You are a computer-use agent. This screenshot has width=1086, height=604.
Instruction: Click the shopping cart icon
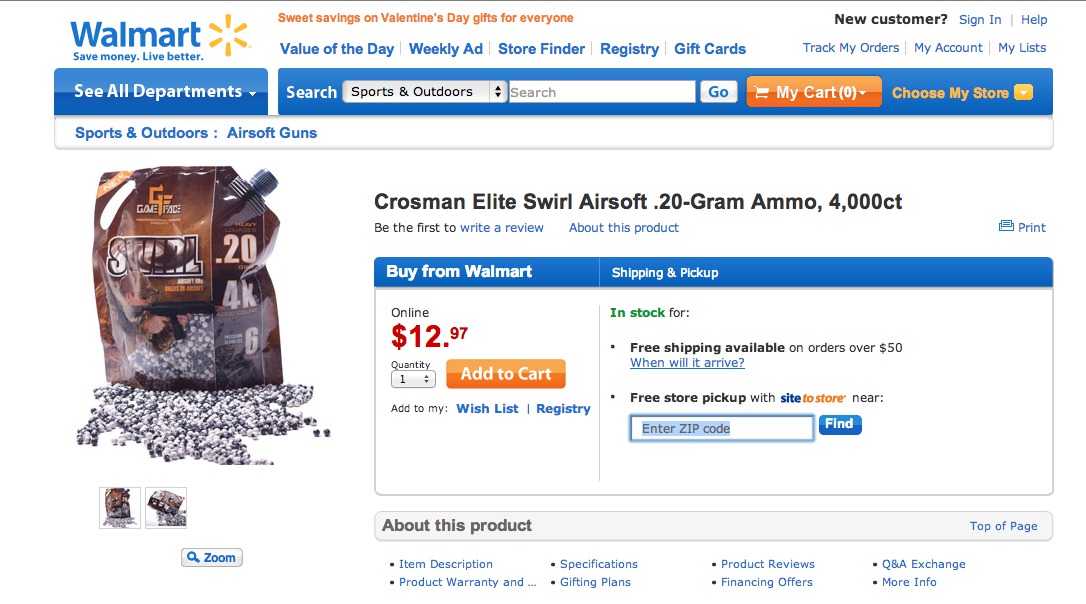tap(762, 93)
